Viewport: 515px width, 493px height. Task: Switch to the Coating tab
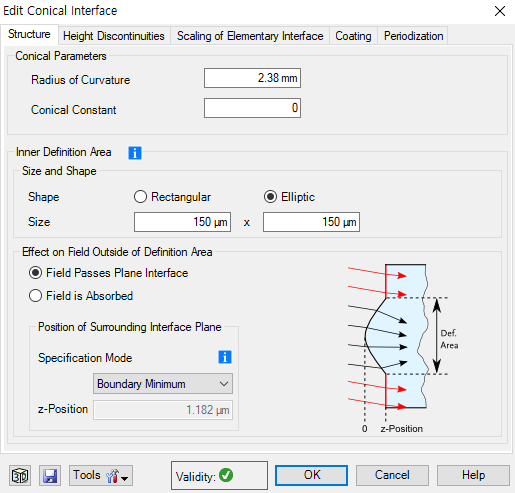tap(353, 36)
